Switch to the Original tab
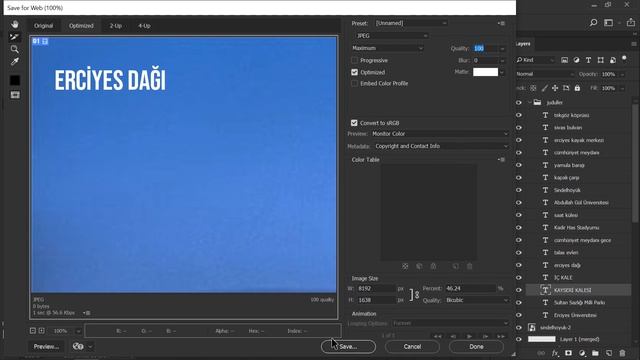The height and width of the screenshot is (360, 640). [x=44, y=26]
